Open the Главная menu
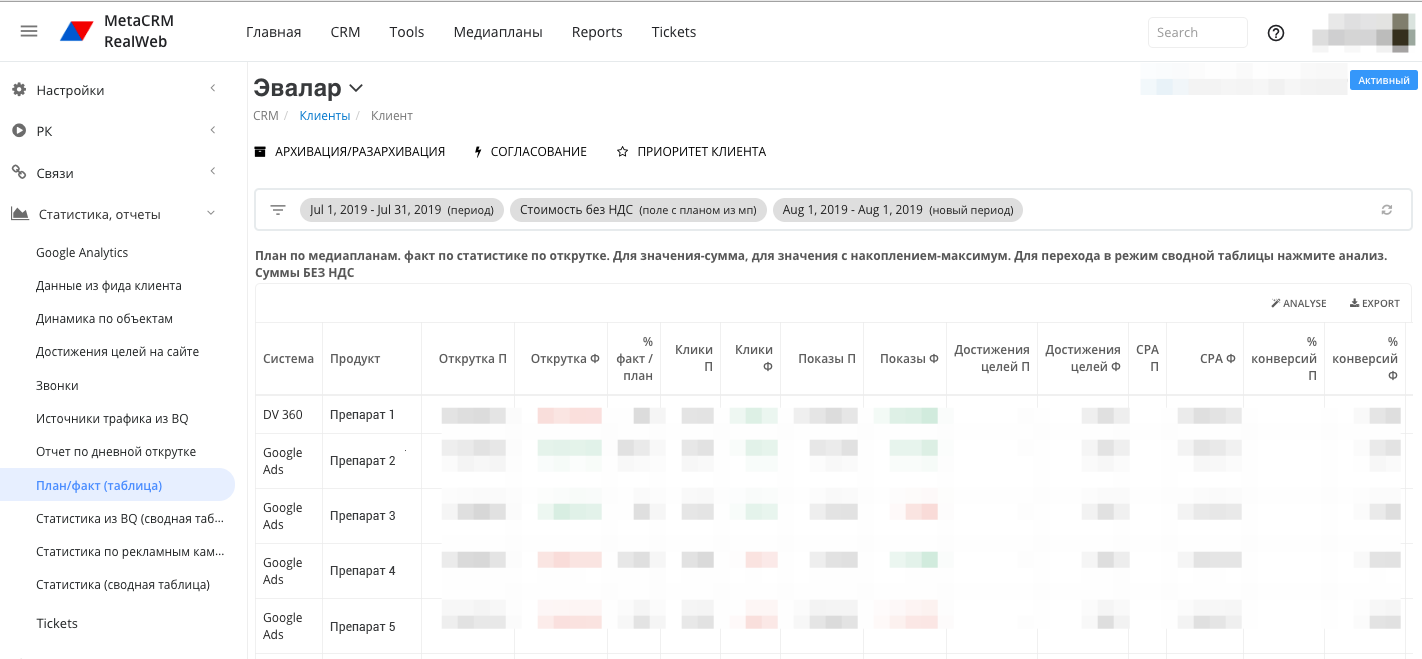 click(x=273, y=32)
